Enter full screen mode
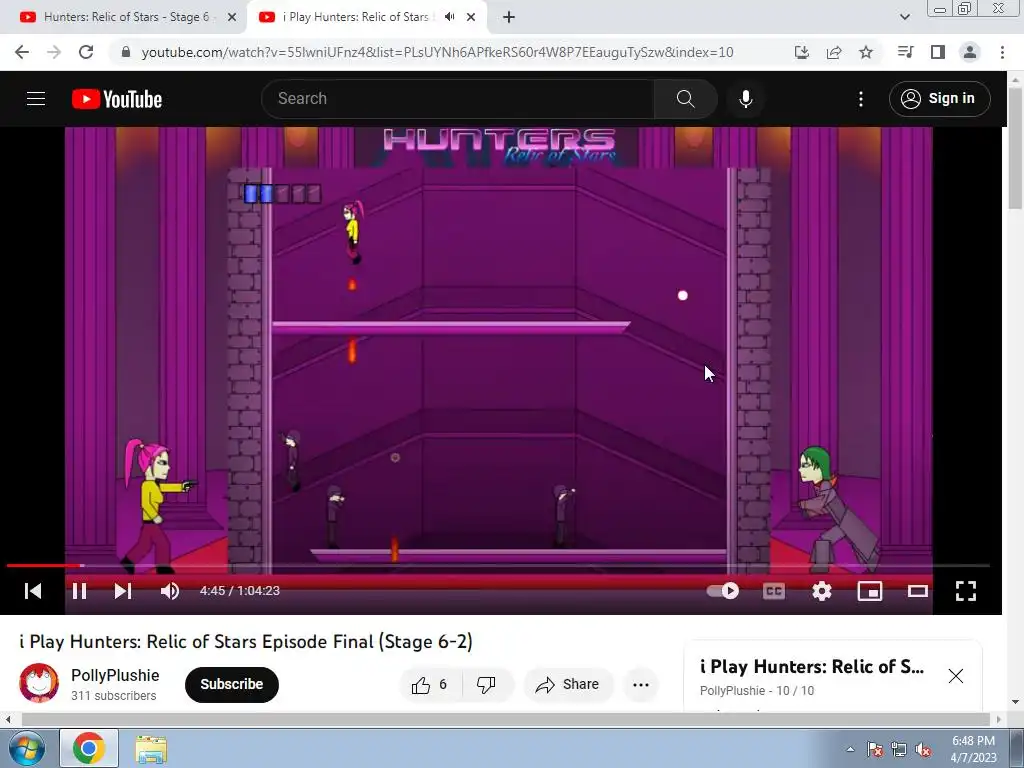Image resolution: width=1024 pixels, height=768 pixels. coord(966,591)
